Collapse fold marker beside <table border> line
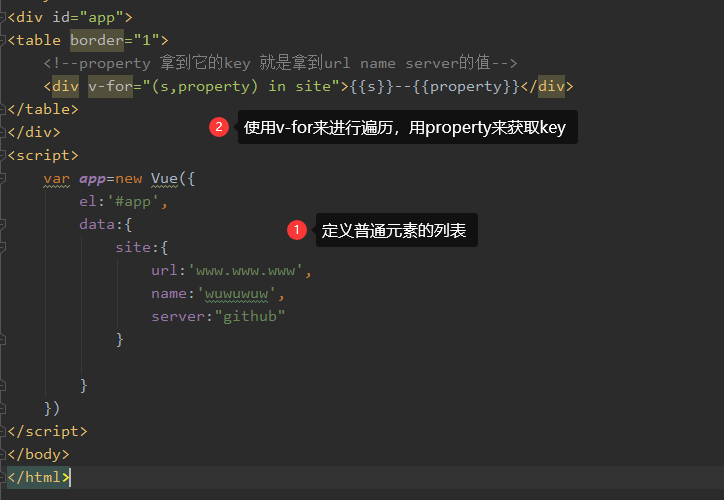Viewport: 724px width, 500px height. tap(2, 41)
